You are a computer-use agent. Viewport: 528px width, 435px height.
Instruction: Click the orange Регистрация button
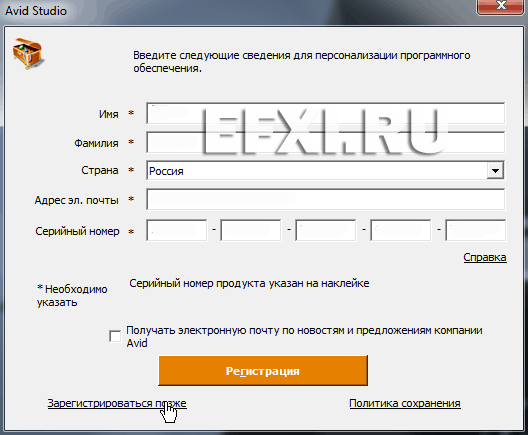tap(263, 371)
